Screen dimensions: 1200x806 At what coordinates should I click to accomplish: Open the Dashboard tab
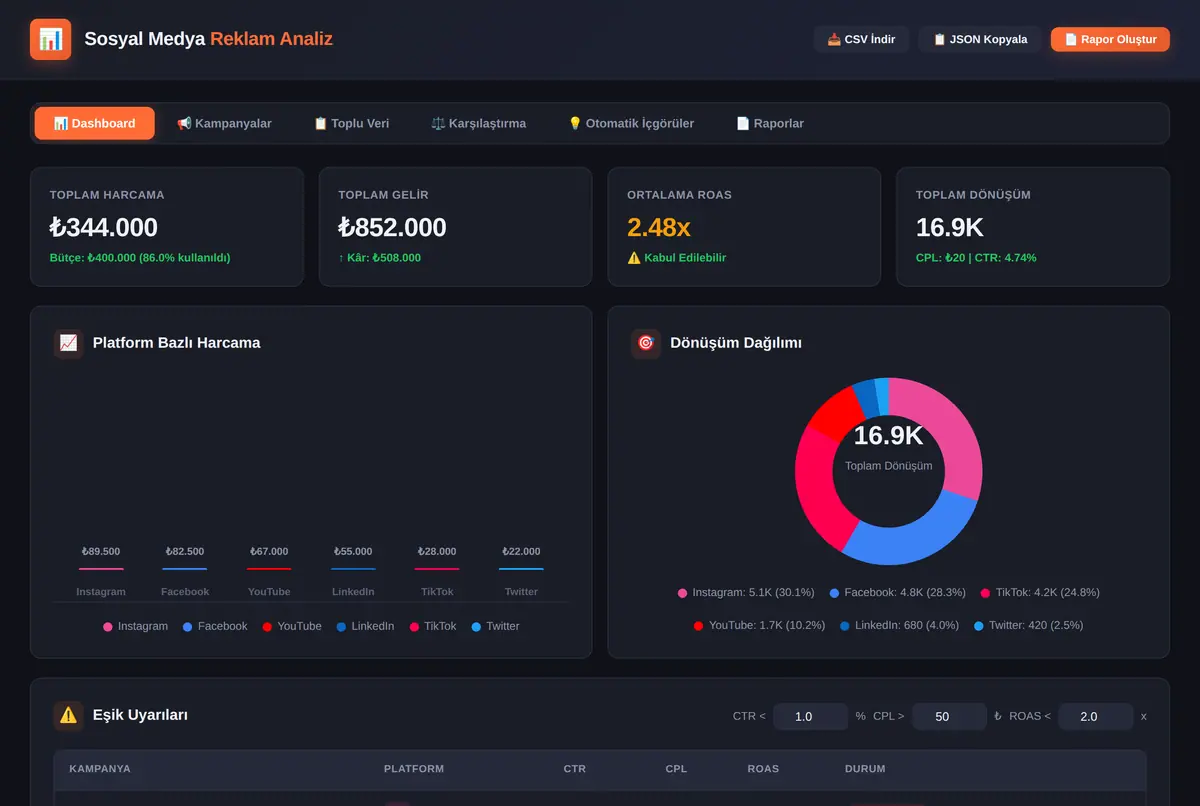click(95, 123)
